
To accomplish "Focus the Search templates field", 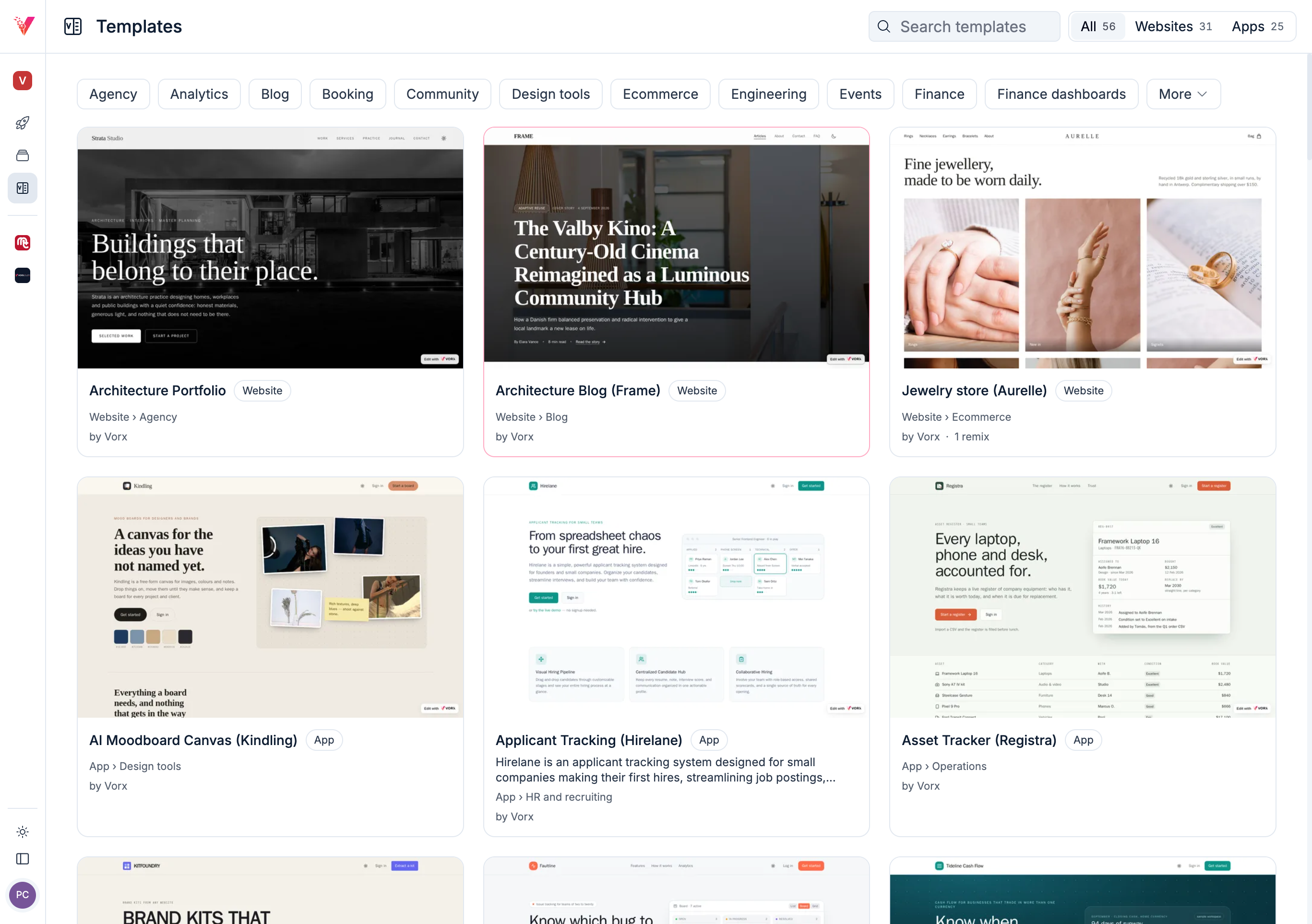I will (x=964, y=26).
